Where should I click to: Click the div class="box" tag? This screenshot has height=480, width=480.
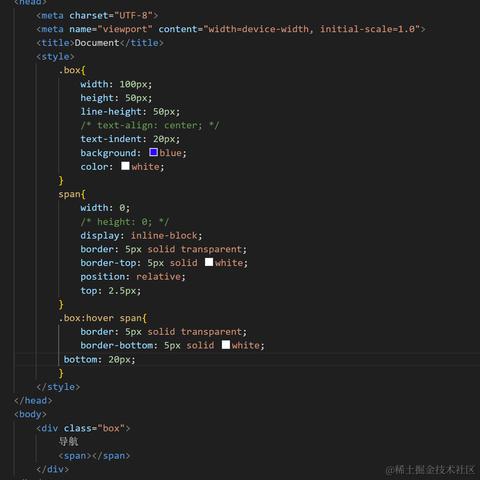(83, 428)
